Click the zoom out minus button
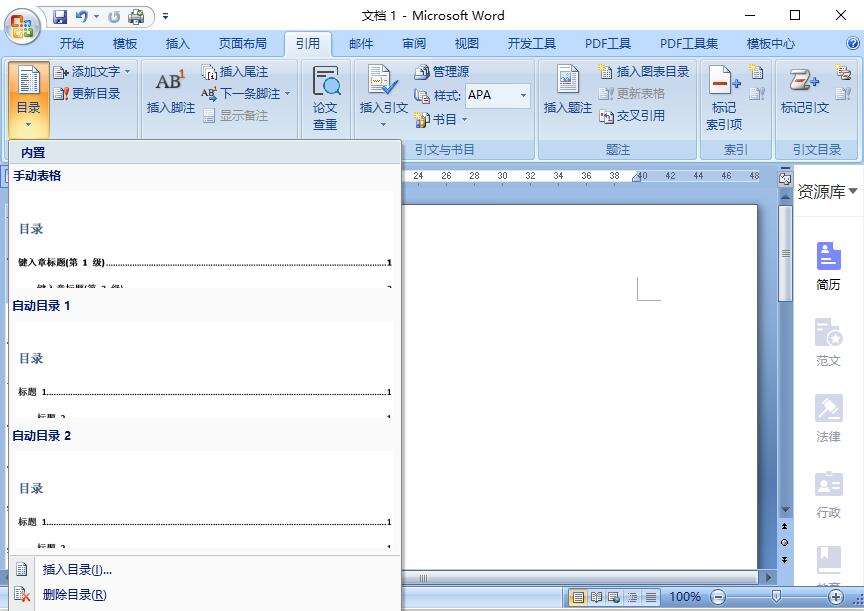 (718, 597)
